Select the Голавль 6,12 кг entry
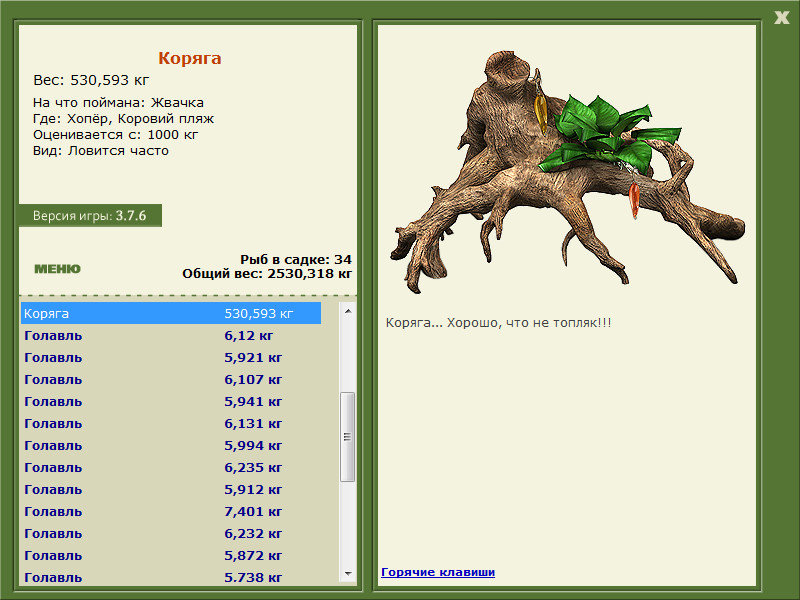Image resolution: width=800 pixels, height=600 pixels. click(x=171, y=336)
